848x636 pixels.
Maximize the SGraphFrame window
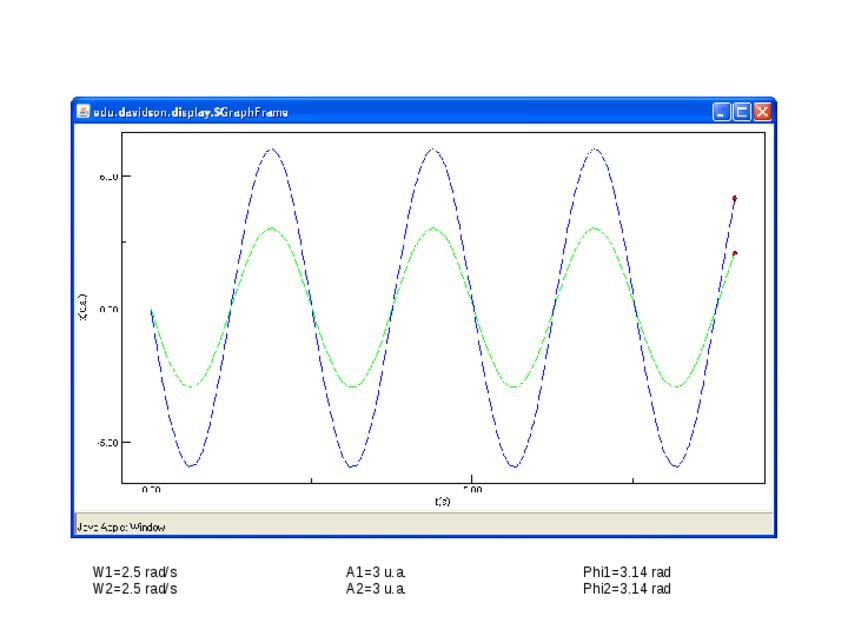(x=742, y=112)
